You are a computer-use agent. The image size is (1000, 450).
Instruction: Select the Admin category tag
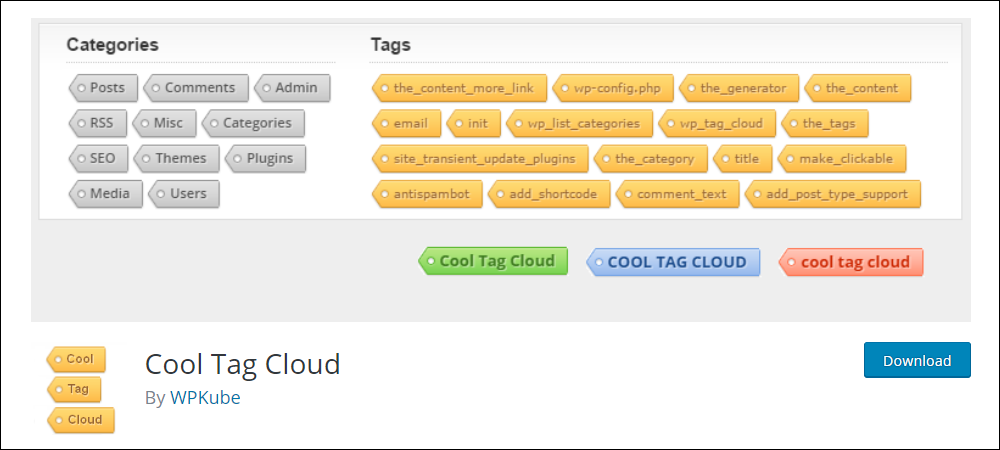(292, 88)
